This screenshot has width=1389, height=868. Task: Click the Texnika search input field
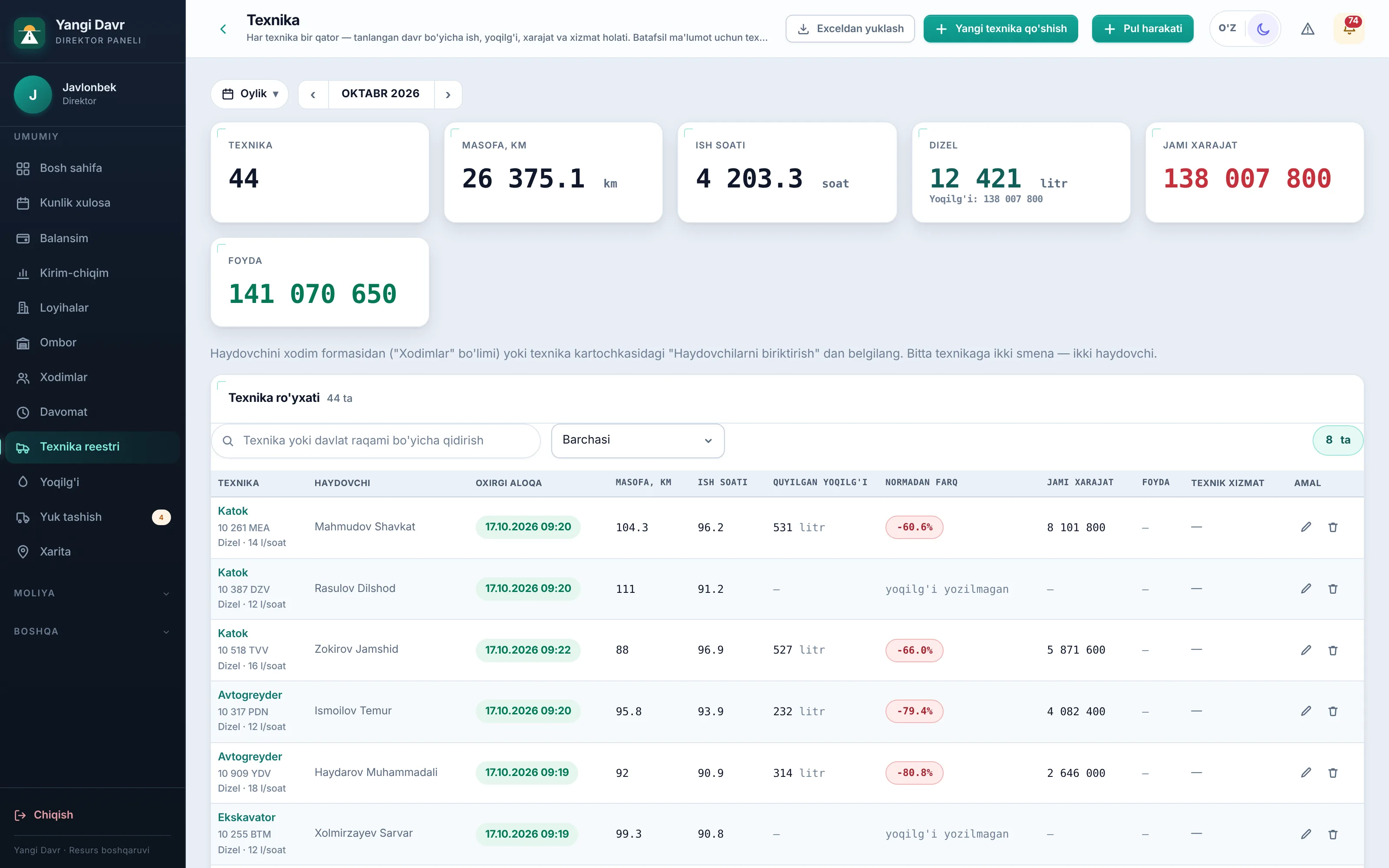click(376, 441)
